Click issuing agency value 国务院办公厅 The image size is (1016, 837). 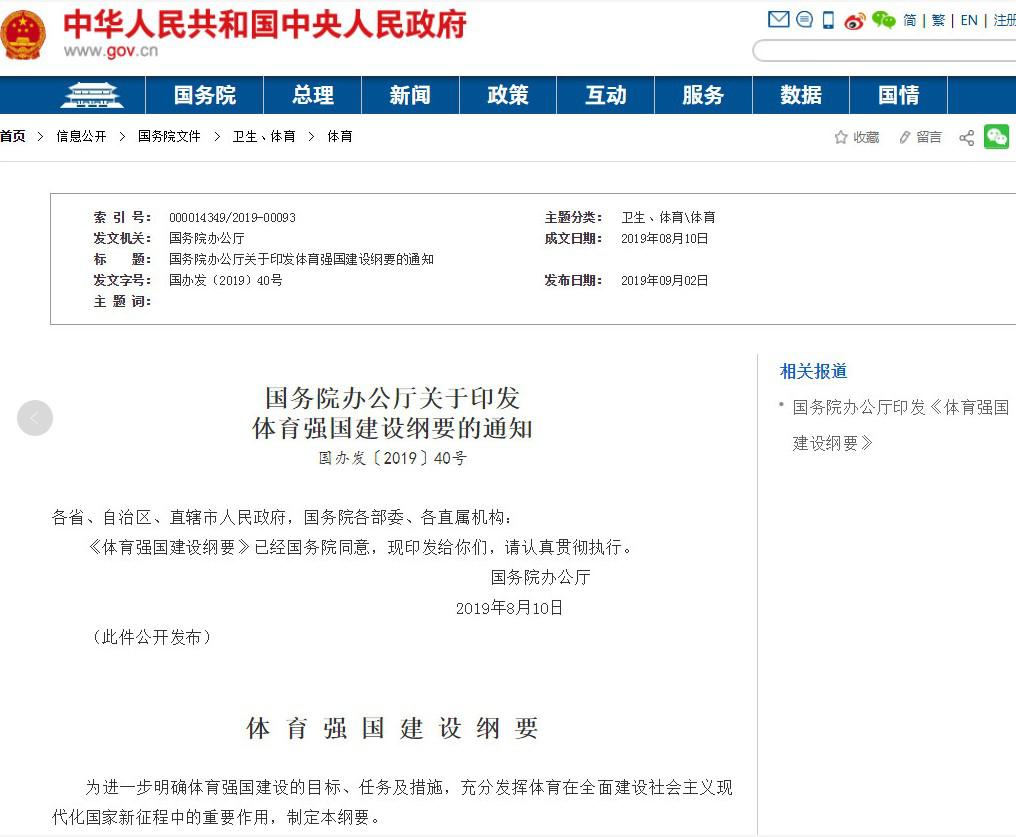207,238
